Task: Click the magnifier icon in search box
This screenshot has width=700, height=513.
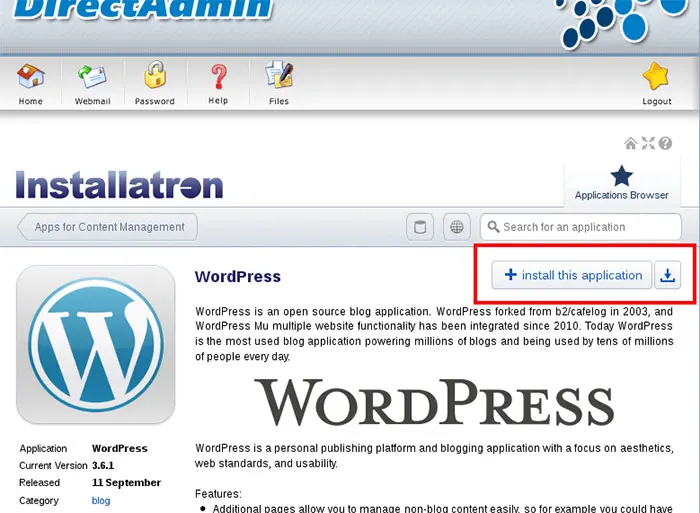Action: 493,227
